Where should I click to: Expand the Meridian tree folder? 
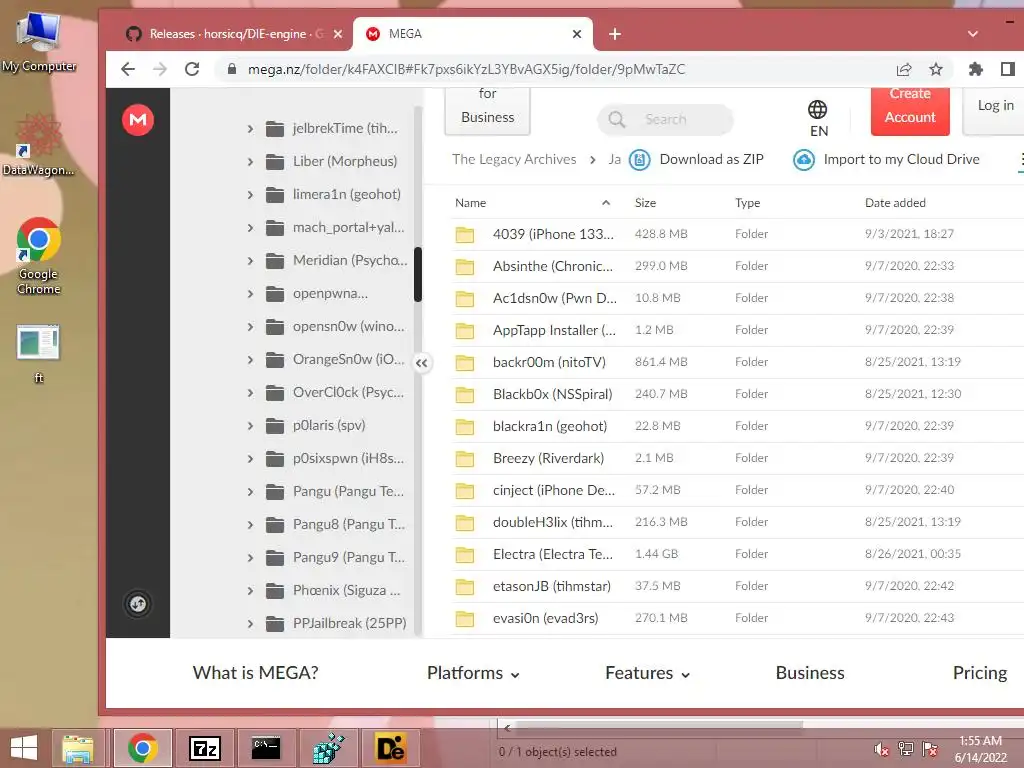click(250, 261)
